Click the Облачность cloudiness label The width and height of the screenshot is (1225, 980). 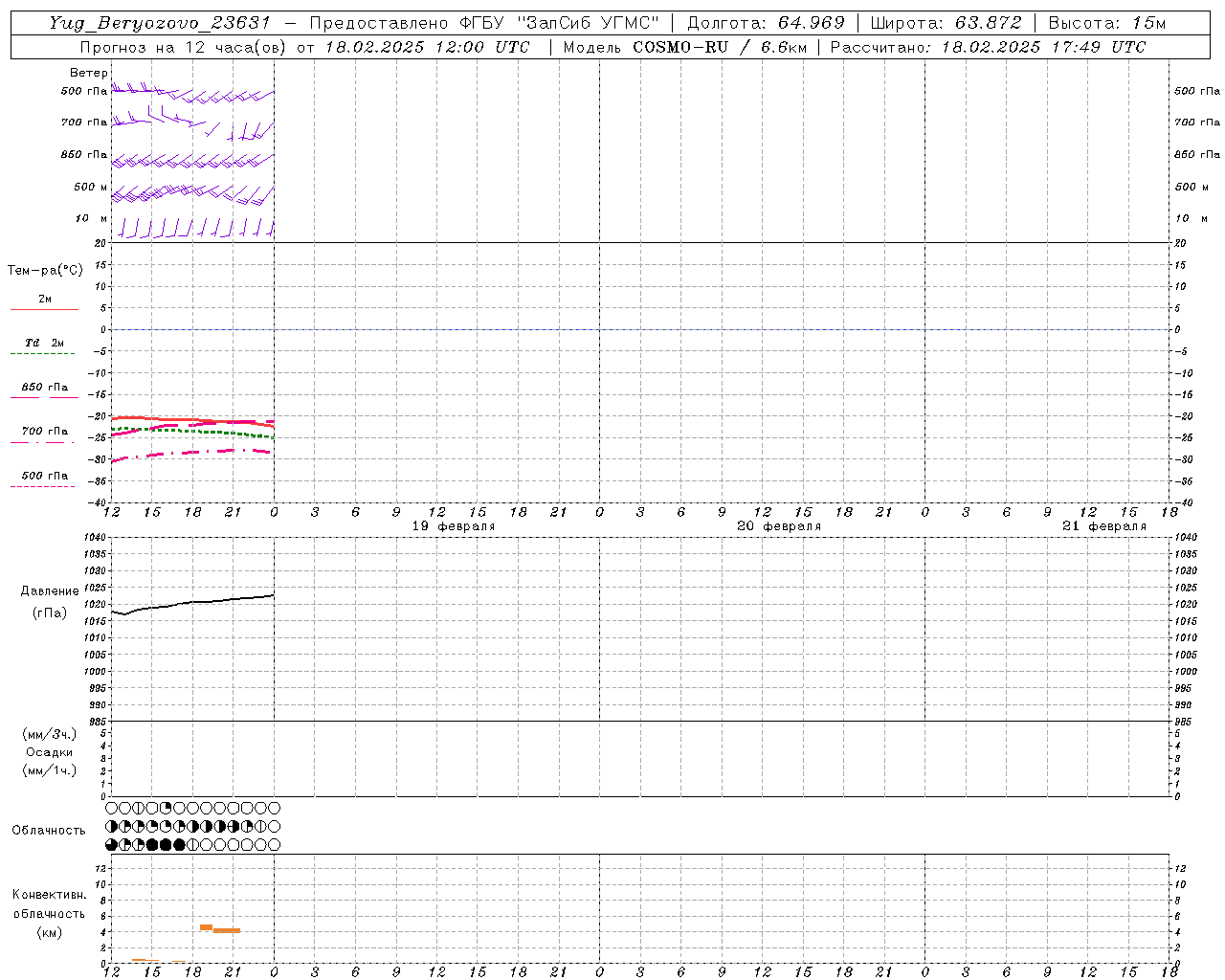tap(49, 831)
